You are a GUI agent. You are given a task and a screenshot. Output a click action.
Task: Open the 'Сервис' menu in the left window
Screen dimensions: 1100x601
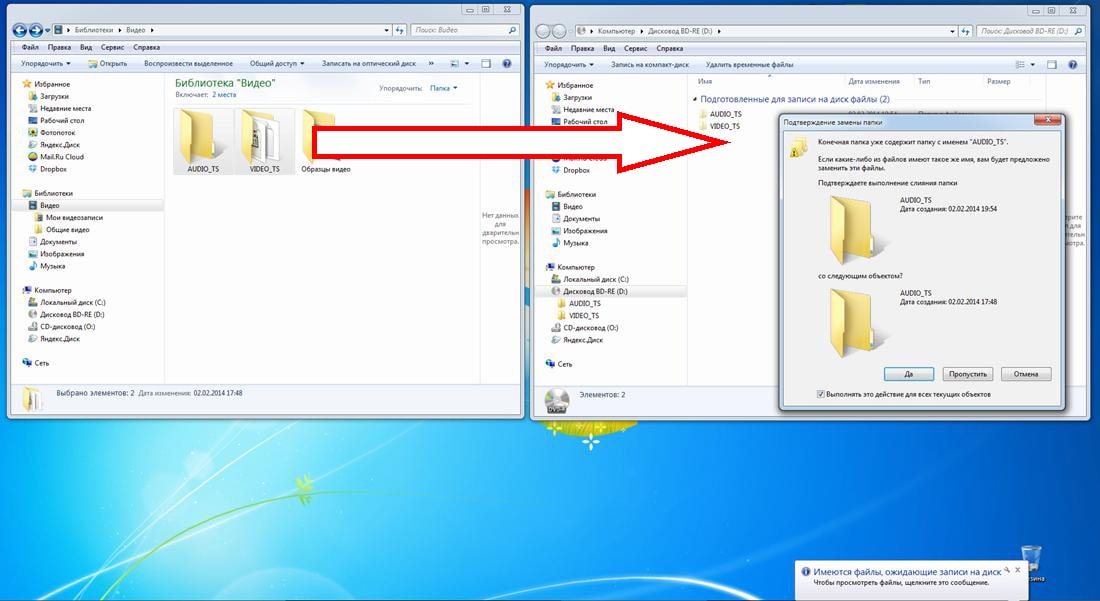113,47
